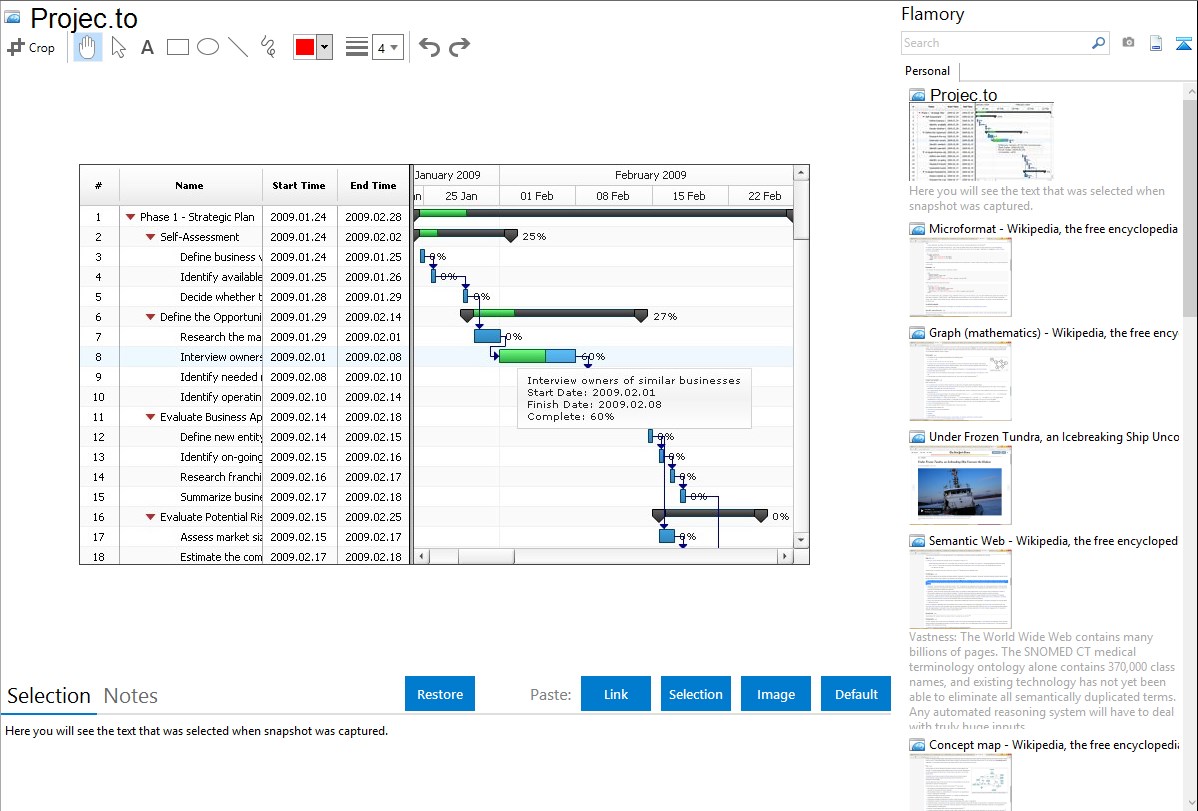Switch to the Notes tab
1198x811 pixels.
pos(131,696)
